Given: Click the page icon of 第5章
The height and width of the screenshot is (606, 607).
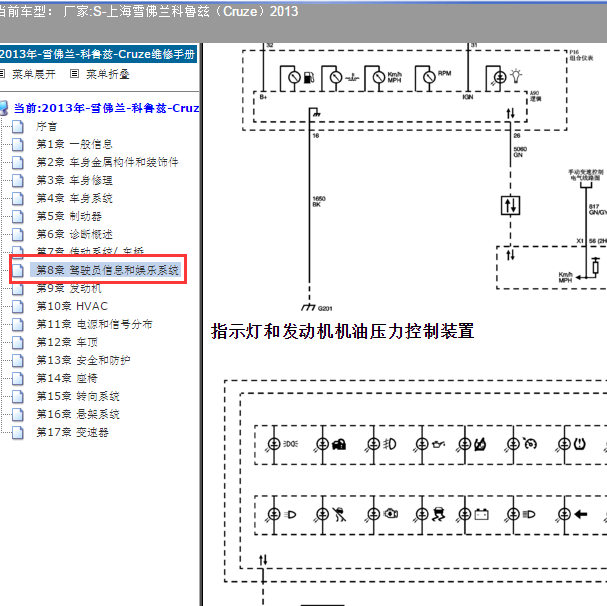Looking at the screenshot, I should (x=17, y=216).
